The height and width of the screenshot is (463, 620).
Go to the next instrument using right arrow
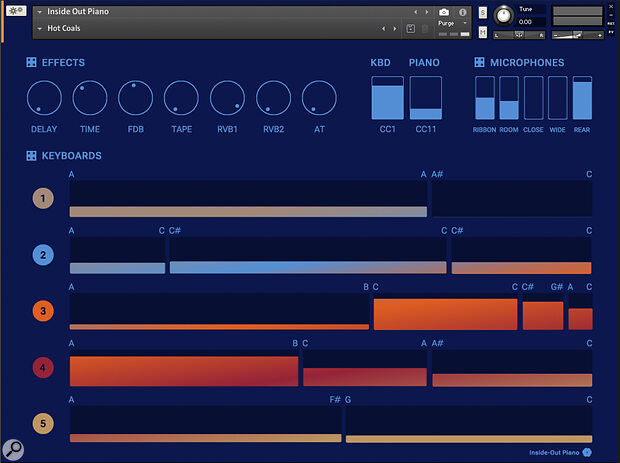point(428,12)
